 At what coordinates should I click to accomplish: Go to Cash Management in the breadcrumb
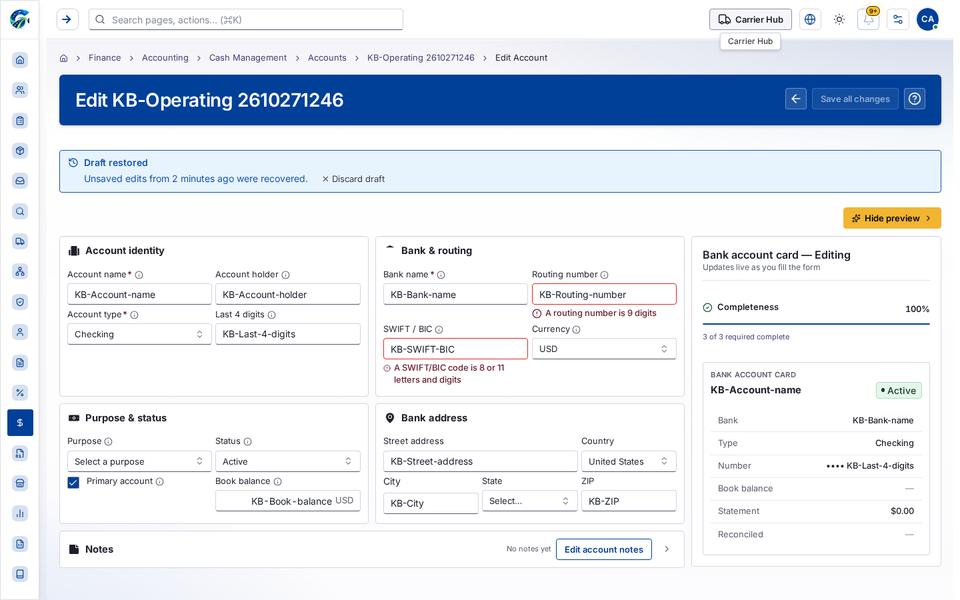[248, 58]
